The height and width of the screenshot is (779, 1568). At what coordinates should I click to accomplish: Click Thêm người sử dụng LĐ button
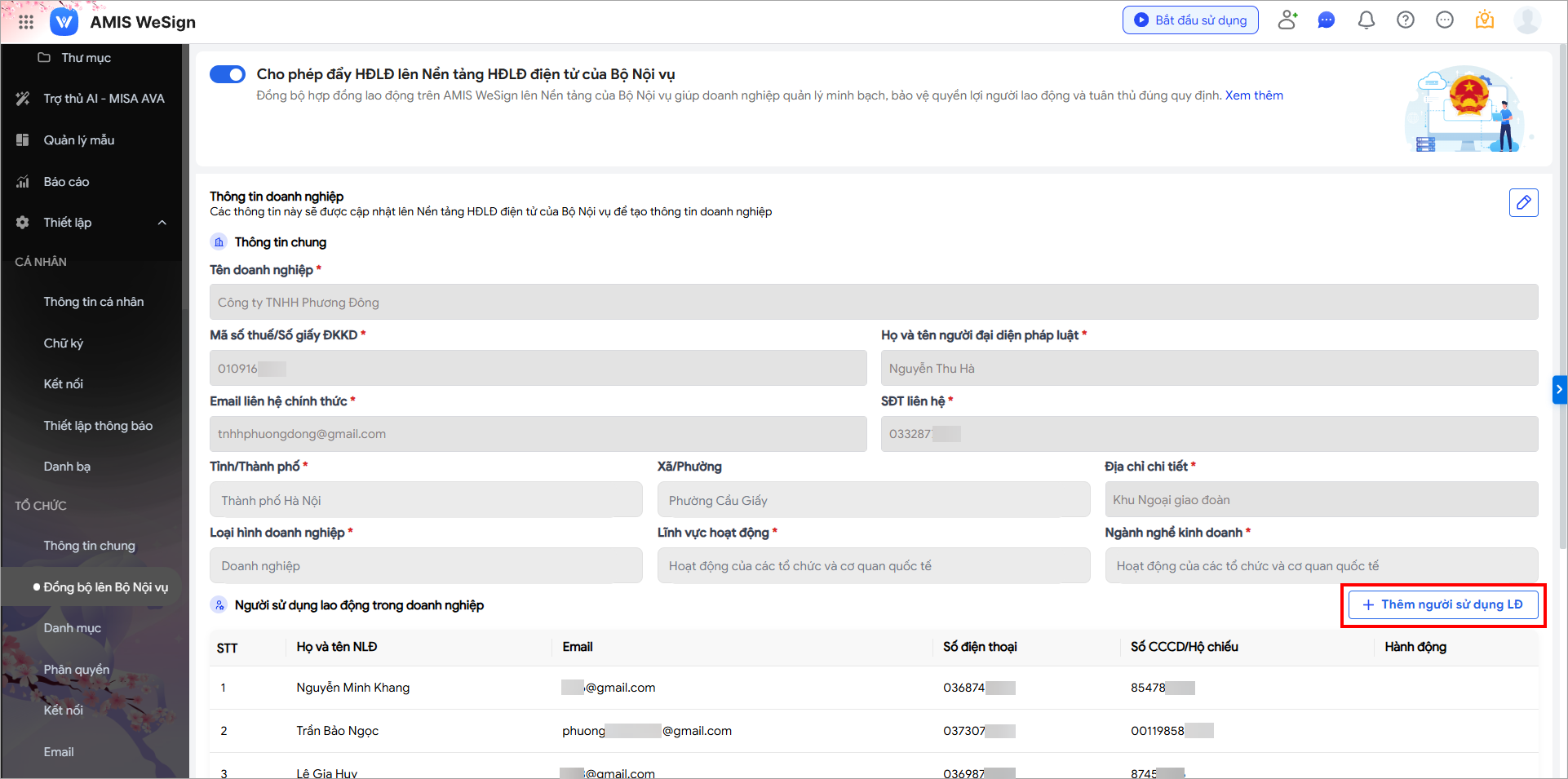point(1442,604)
